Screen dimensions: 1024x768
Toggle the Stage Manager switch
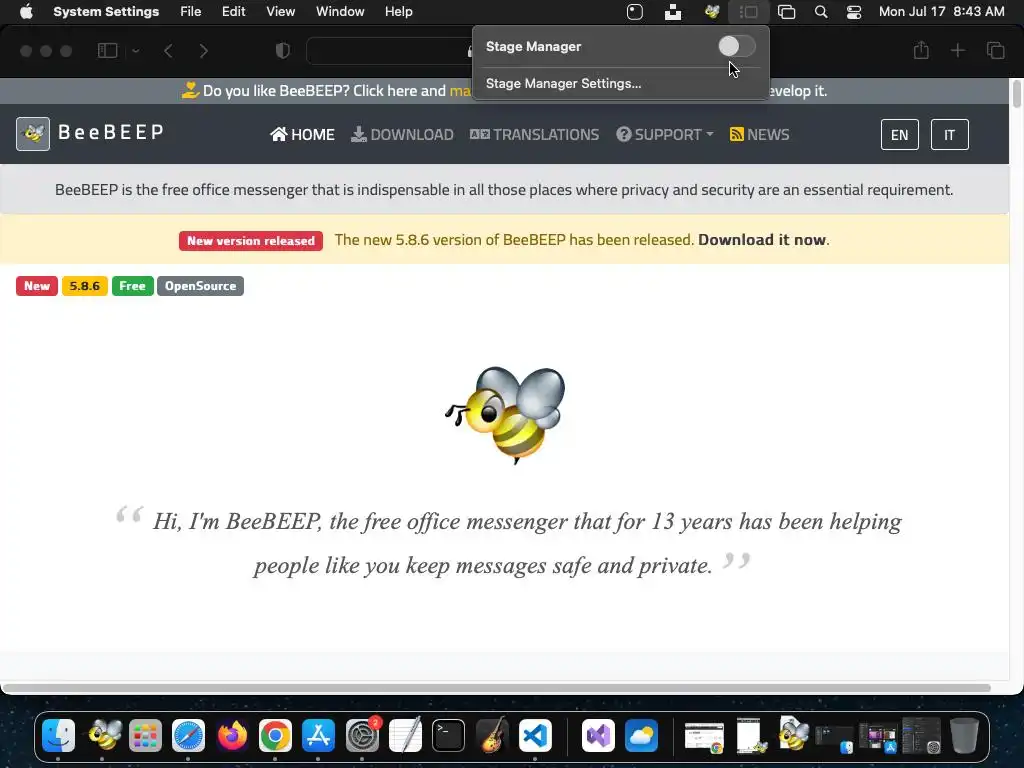(x=737, y=46)
